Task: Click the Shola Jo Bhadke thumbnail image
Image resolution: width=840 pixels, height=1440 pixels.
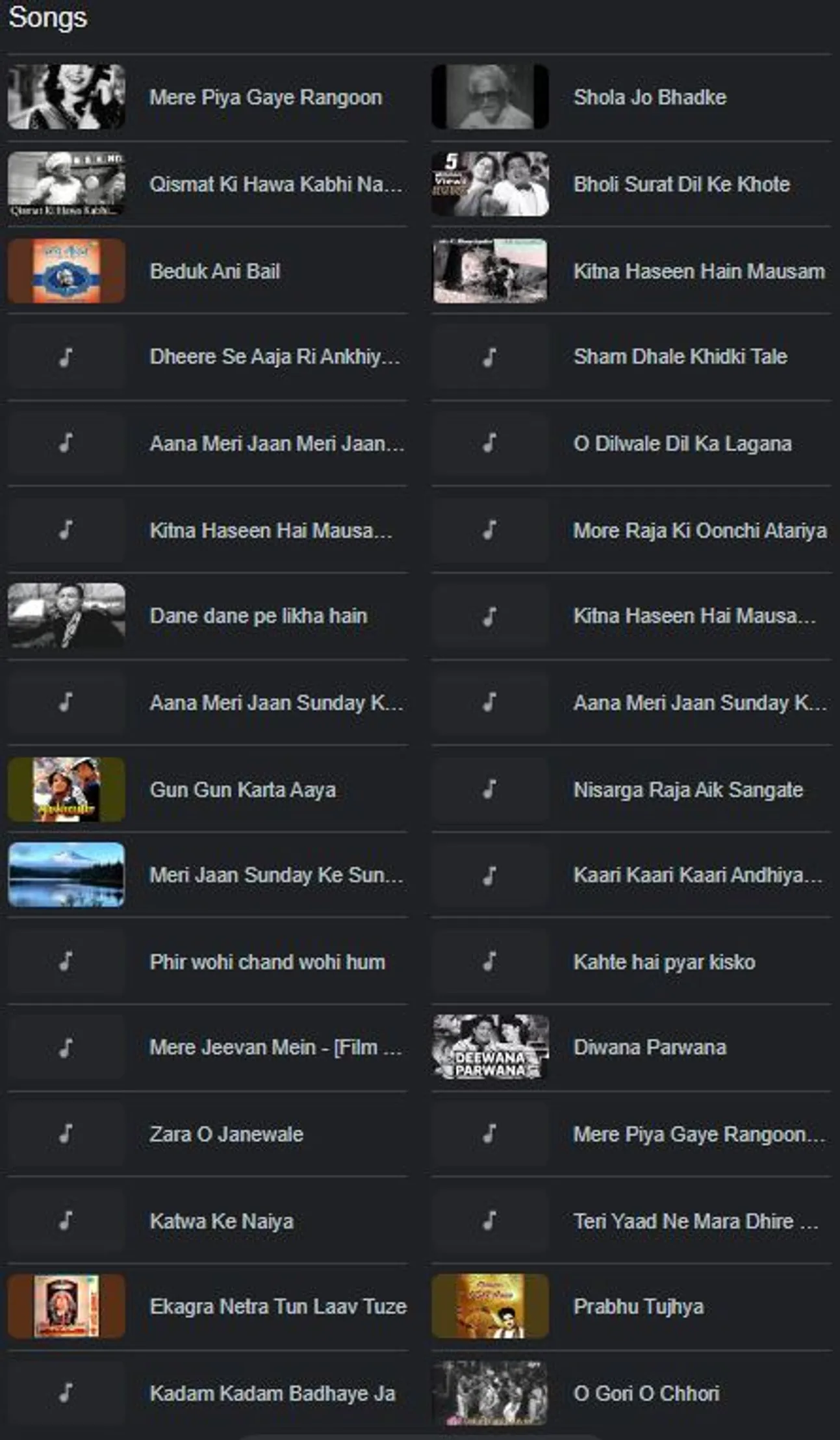Action: (x=490, y=97)
